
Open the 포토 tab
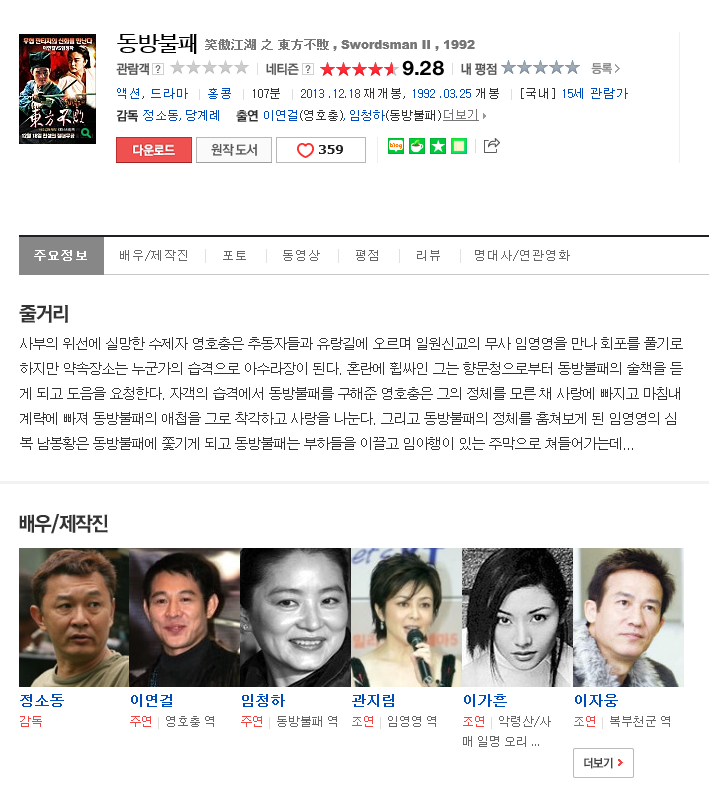[x=235, y=255]
